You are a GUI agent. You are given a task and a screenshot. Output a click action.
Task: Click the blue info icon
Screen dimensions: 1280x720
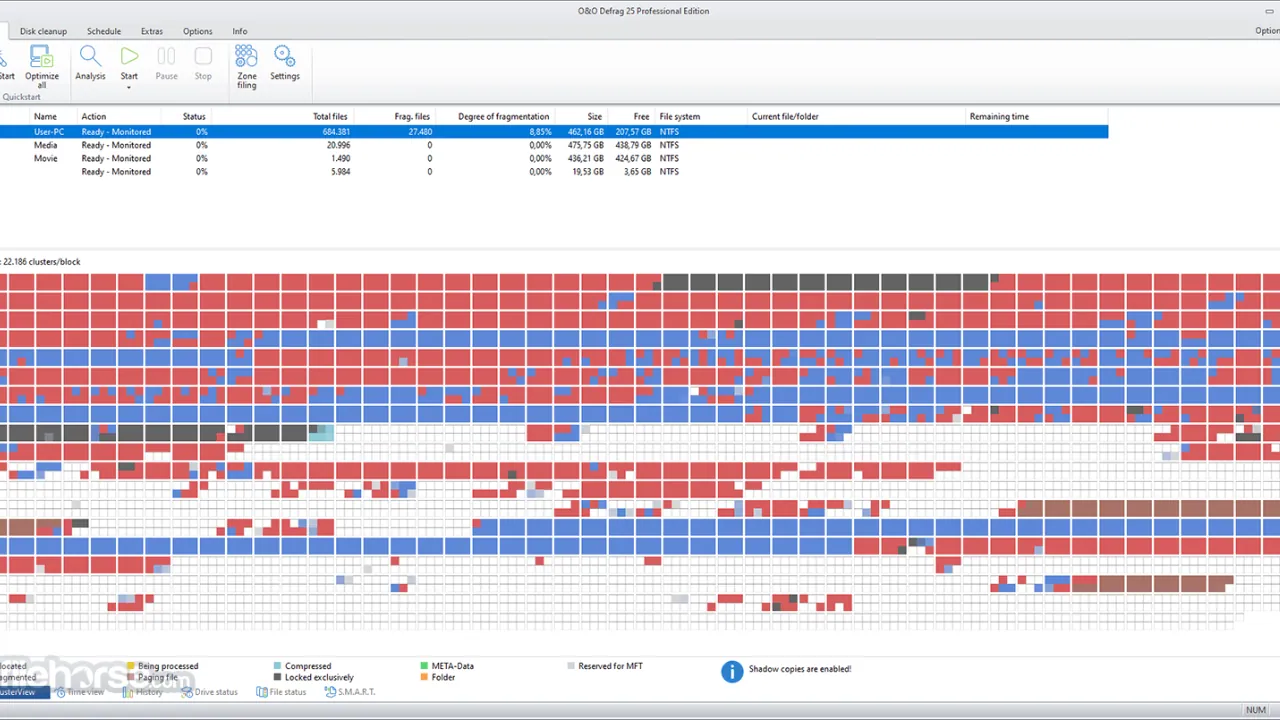[732, 671]
